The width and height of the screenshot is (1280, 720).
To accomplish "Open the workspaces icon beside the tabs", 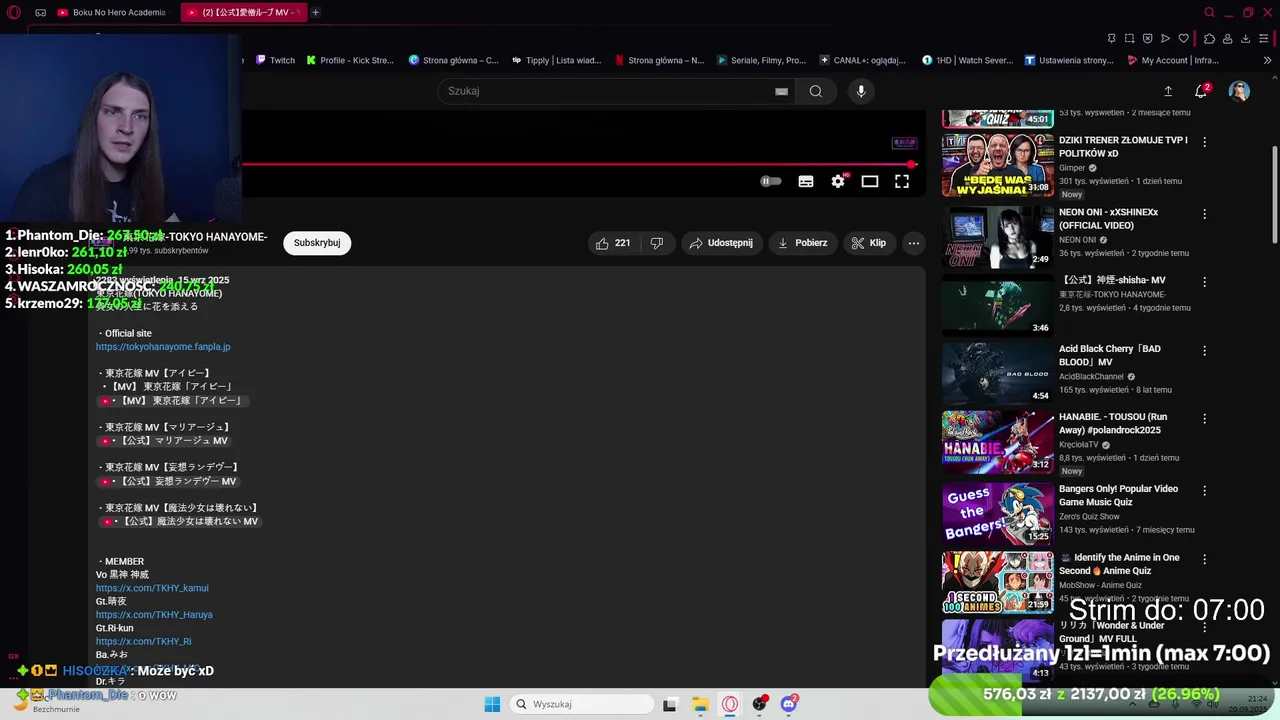I will click(40, 13).
